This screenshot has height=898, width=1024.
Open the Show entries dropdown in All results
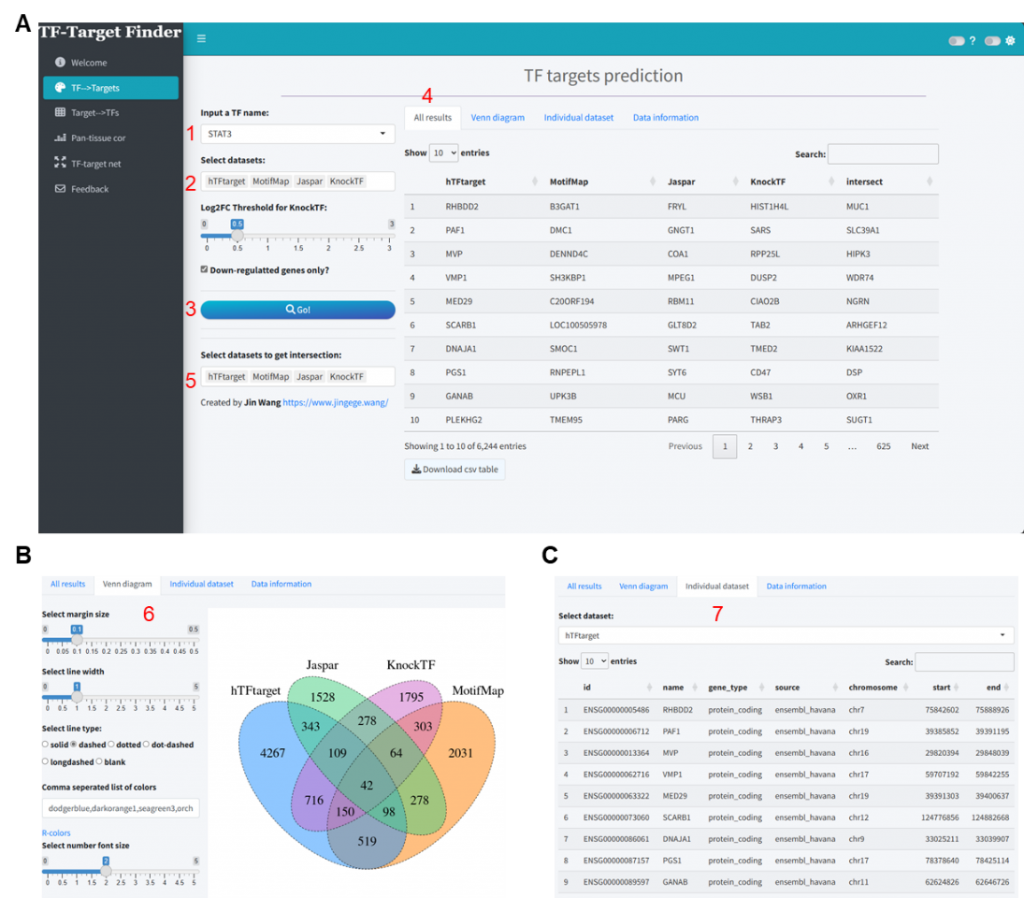click(443, 154)
